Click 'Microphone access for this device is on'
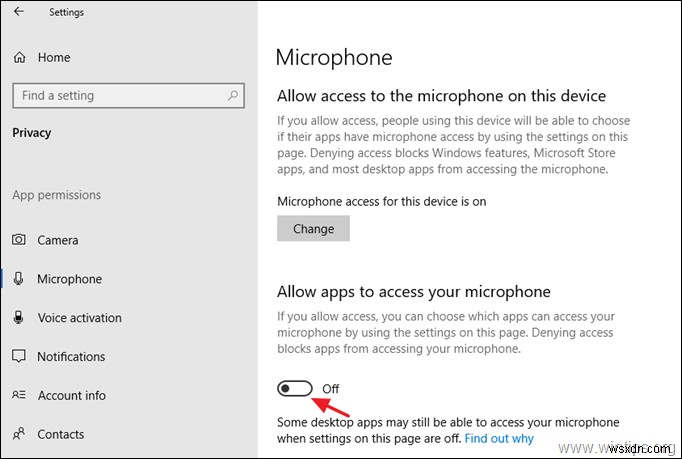This screenshot has width=682, height=459. coord(381,201)
